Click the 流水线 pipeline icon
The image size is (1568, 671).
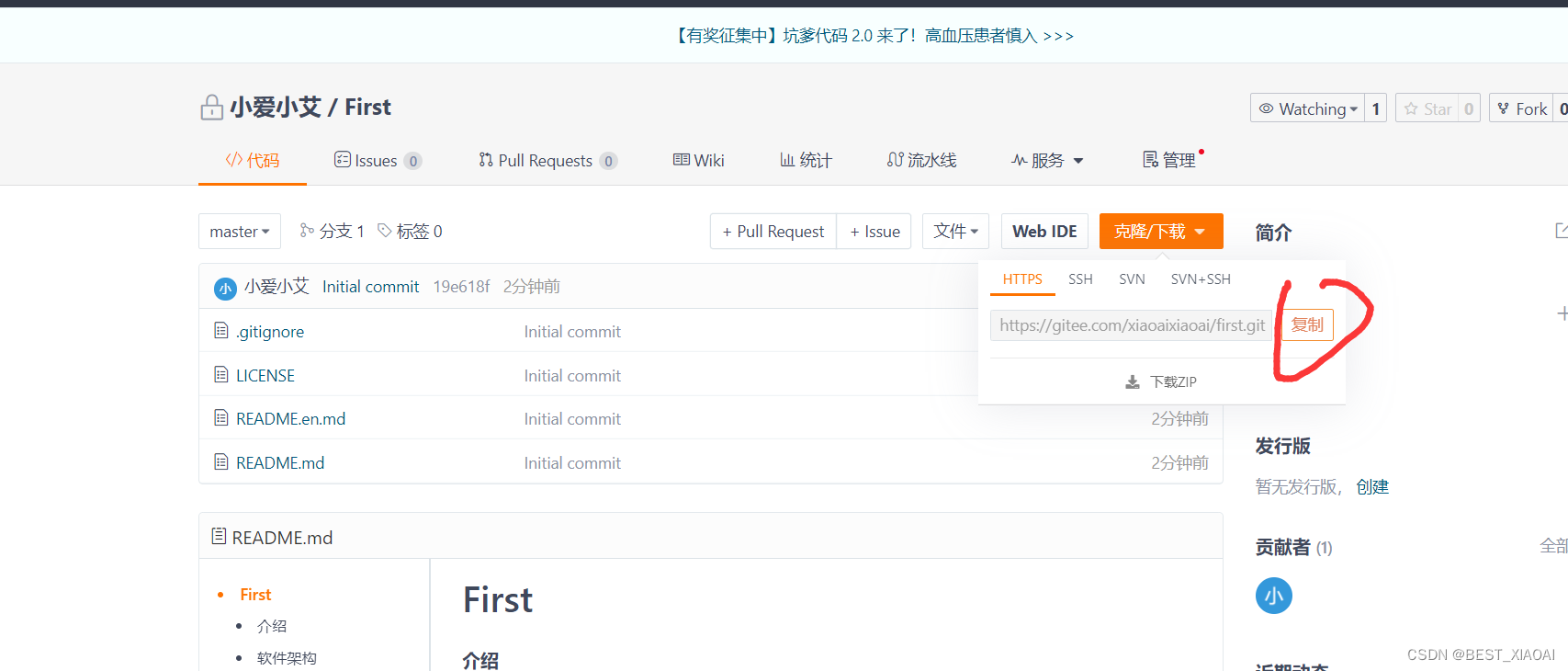(896, 159)
